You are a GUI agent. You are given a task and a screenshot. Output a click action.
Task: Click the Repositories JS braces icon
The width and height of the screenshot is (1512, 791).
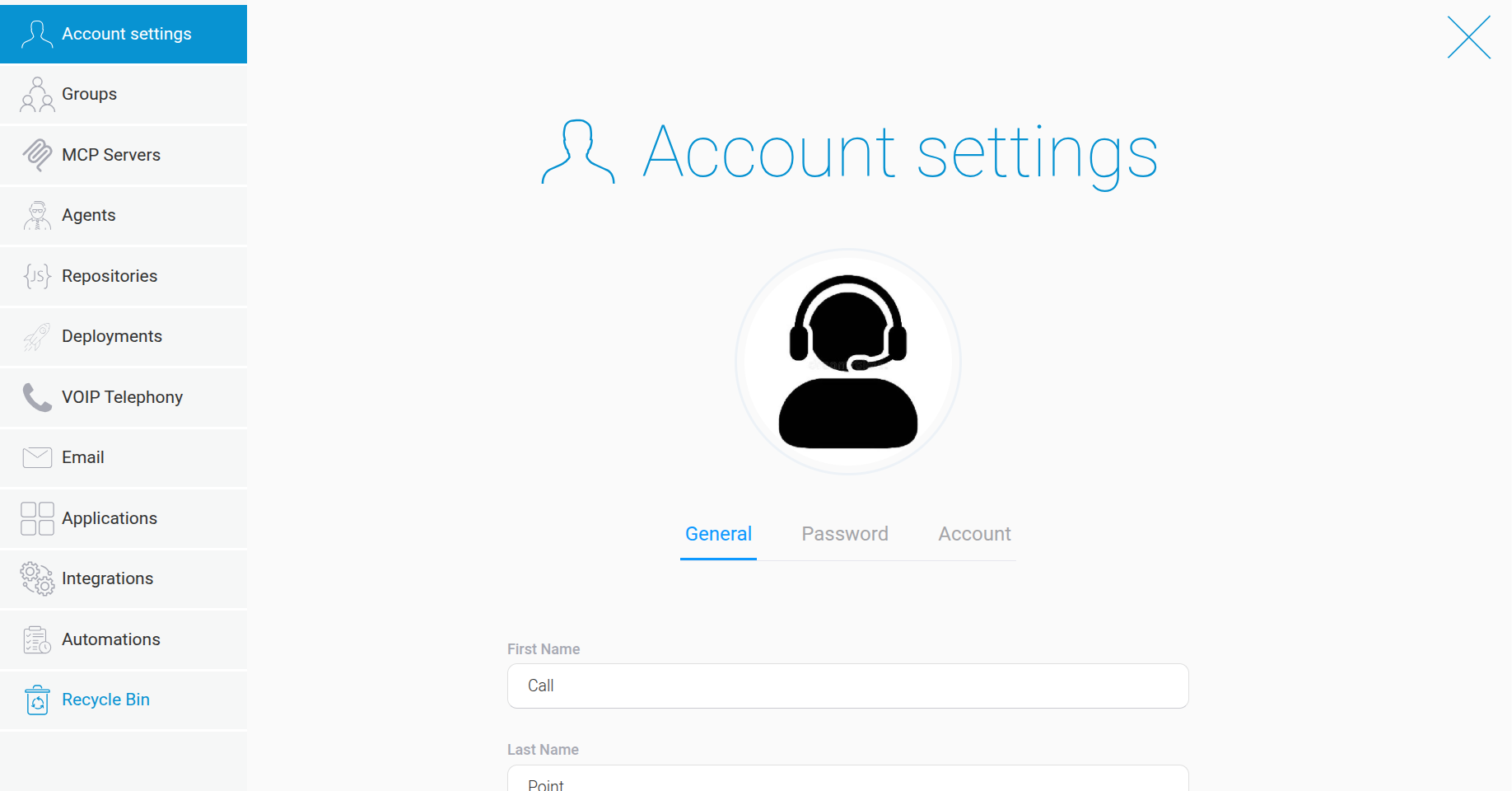pyautogui.click(x=37, y=276)
